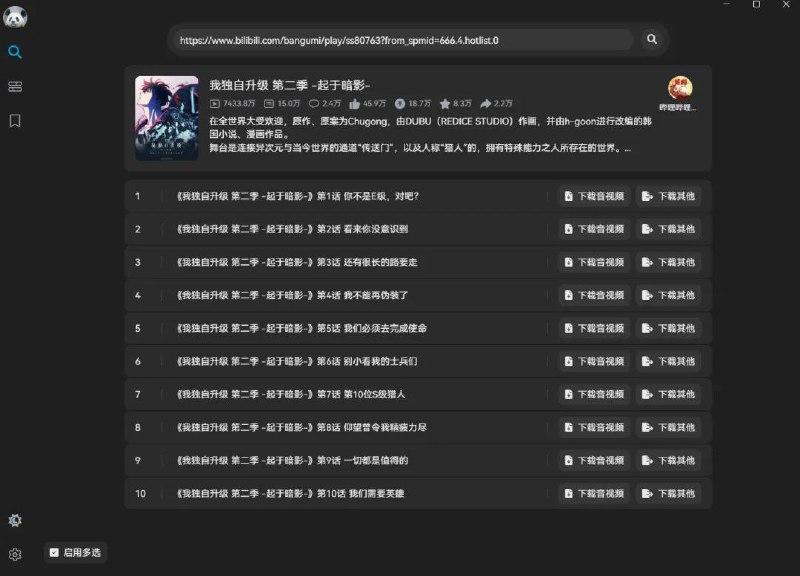This screenshot has width=800, height=576.
Task: Click 下载其他 for episode 1
Action: click(668, 196)
